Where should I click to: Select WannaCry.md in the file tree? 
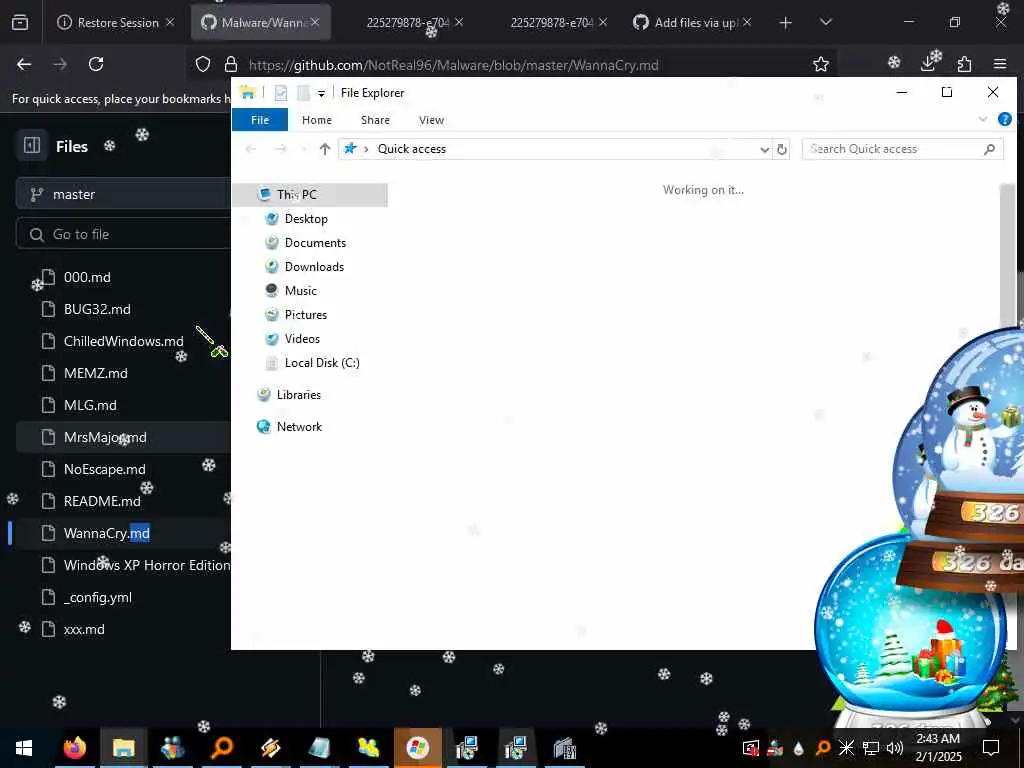coord(106,533)
